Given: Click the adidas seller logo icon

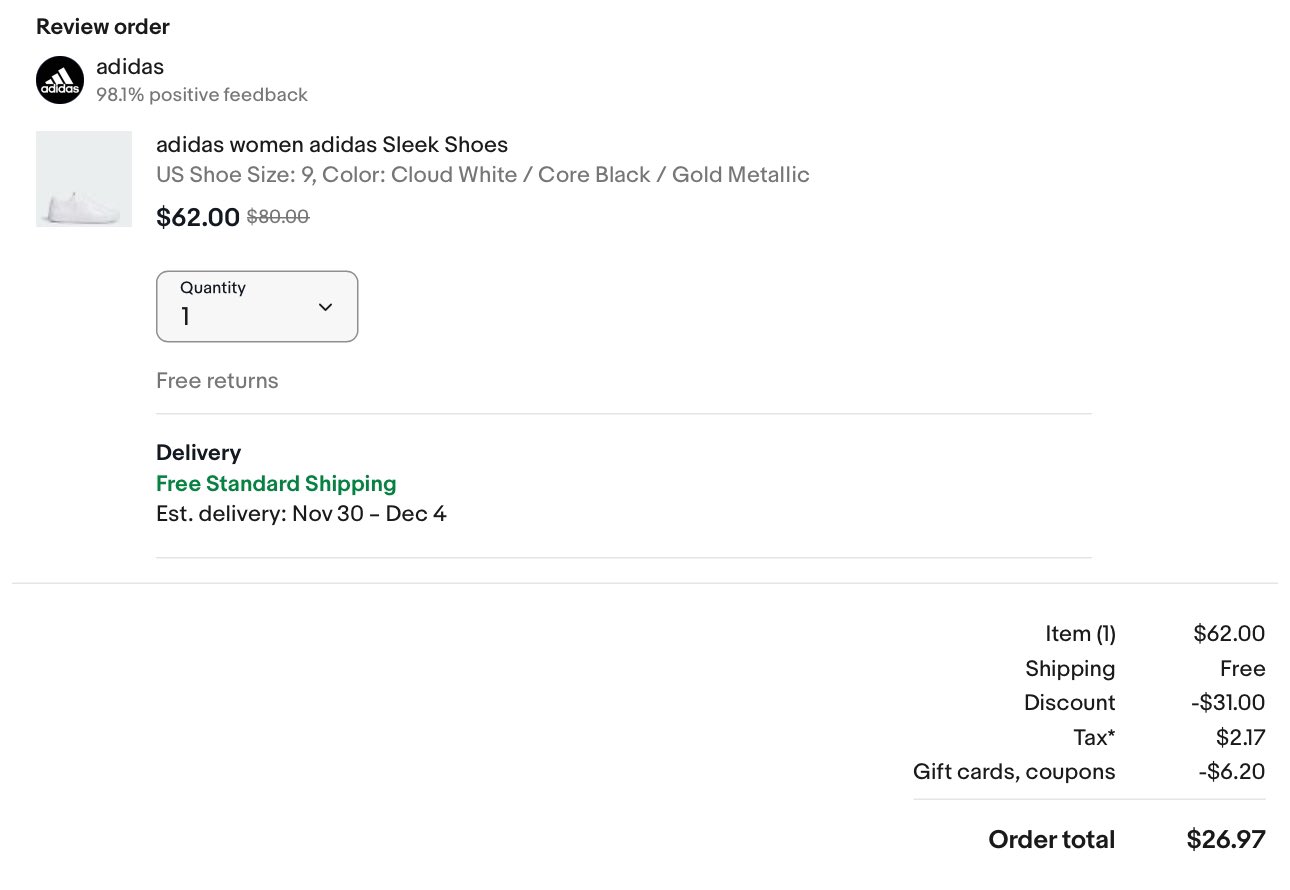Looking at the screenshot, I should (60, 80).
